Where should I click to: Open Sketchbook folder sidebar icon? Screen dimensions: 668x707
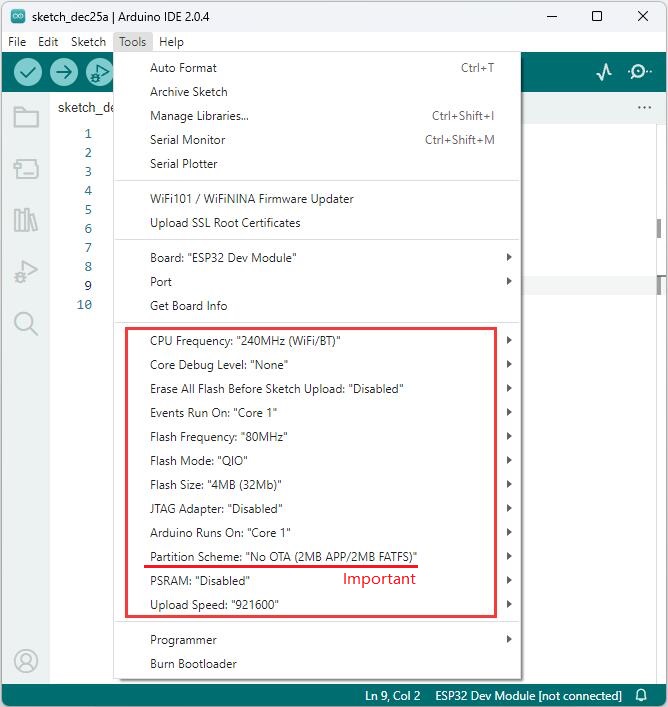26,117
